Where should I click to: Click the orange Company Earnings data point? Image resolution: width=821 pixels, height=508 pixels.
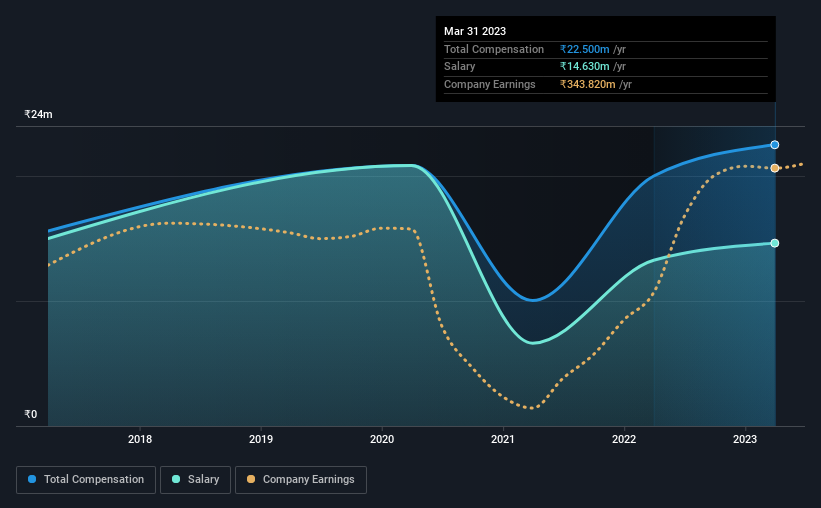click(x=774, y=168)
